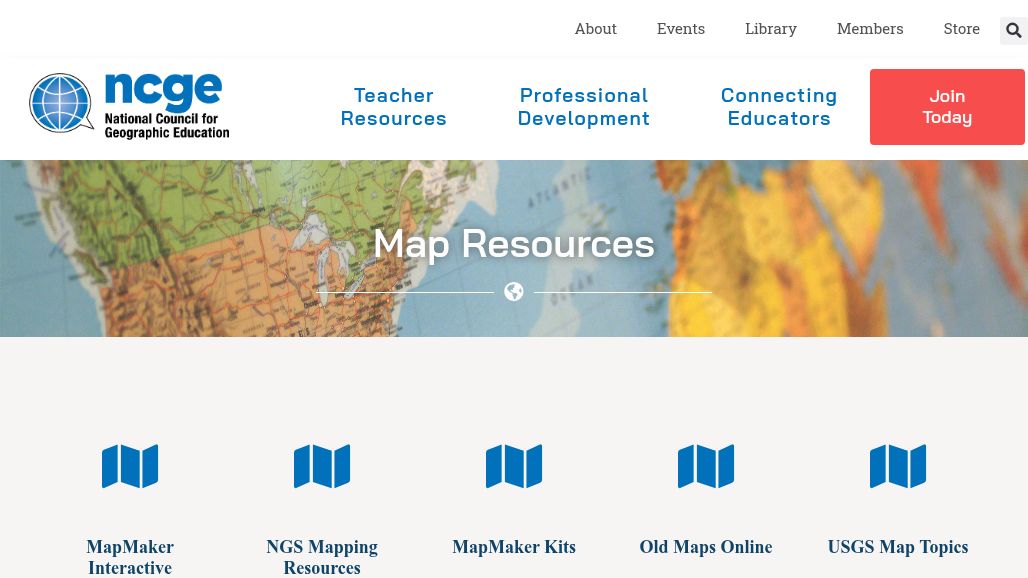Open the About menu item
The height and width of the screenshot is (578, 1028).
(x=595, y=29)
